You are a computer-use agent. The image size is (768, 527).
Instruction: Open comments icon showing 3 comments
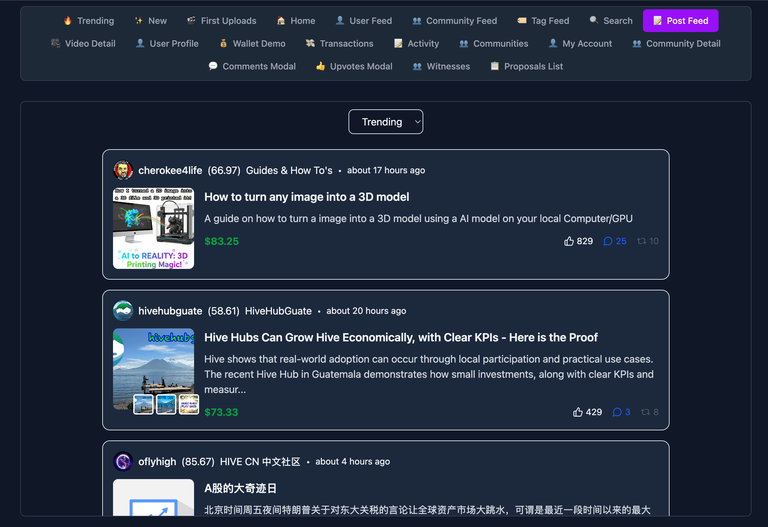pyautogui.click(x=621, y=412)
